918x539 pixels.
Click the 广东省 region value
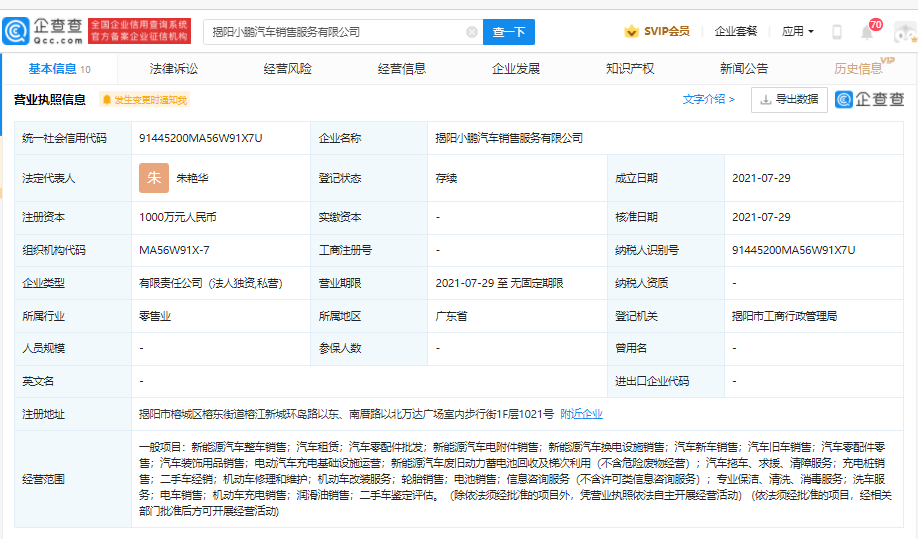pos(451,317)
